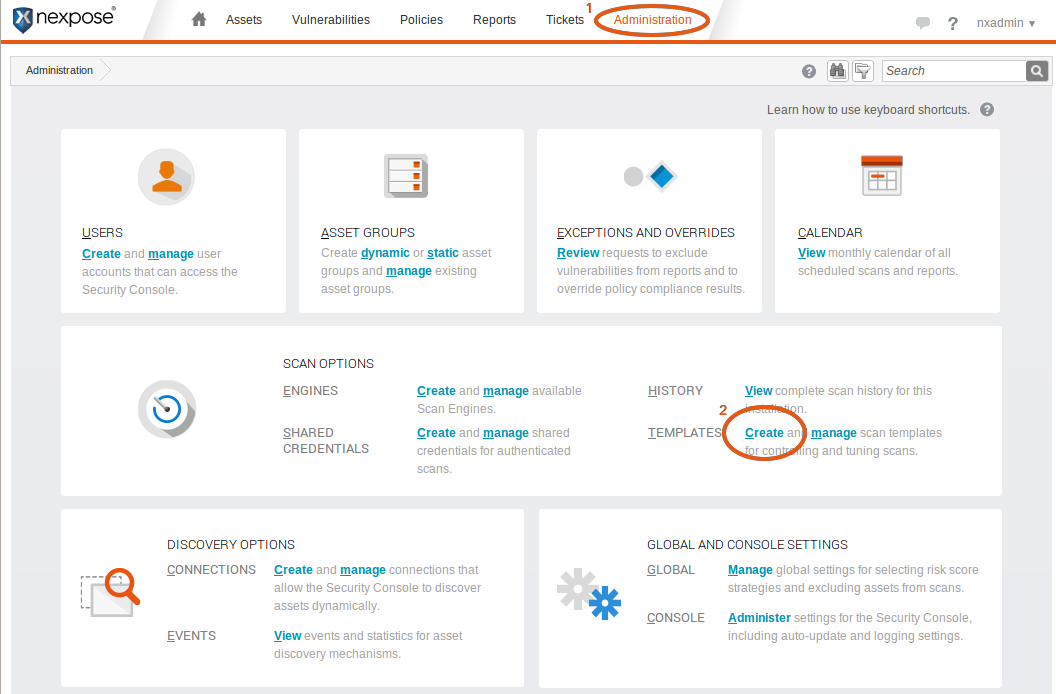Click the binoculars search icon
Screen dimensions: 1056x694
(838, 71)
